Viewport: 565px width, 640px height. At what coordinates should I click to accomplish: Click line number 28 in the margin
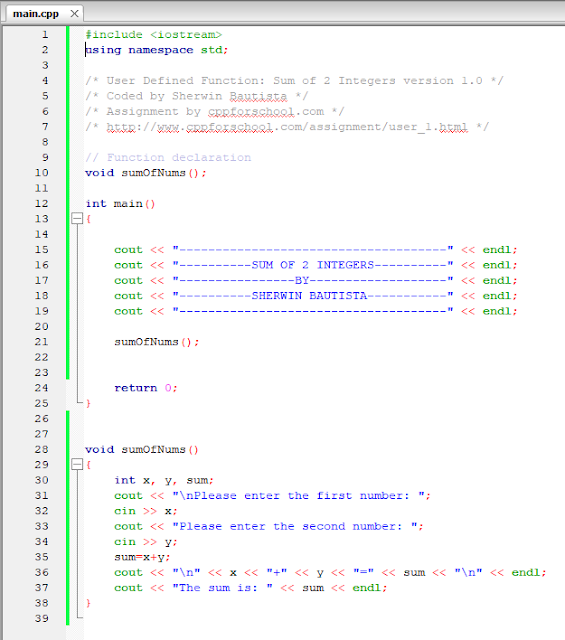pos(42,449)
